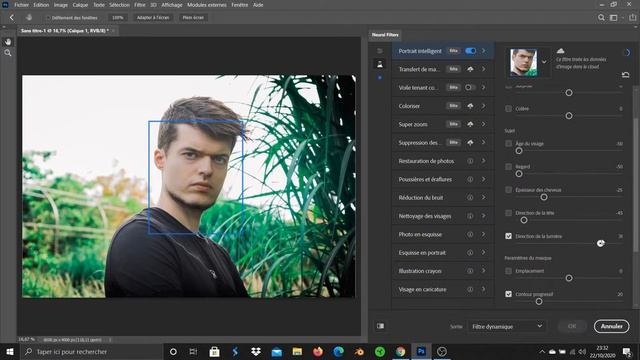Open the featured filters portrait icon in sidebar
640x360 pixels.
click(x=380, y=64)
